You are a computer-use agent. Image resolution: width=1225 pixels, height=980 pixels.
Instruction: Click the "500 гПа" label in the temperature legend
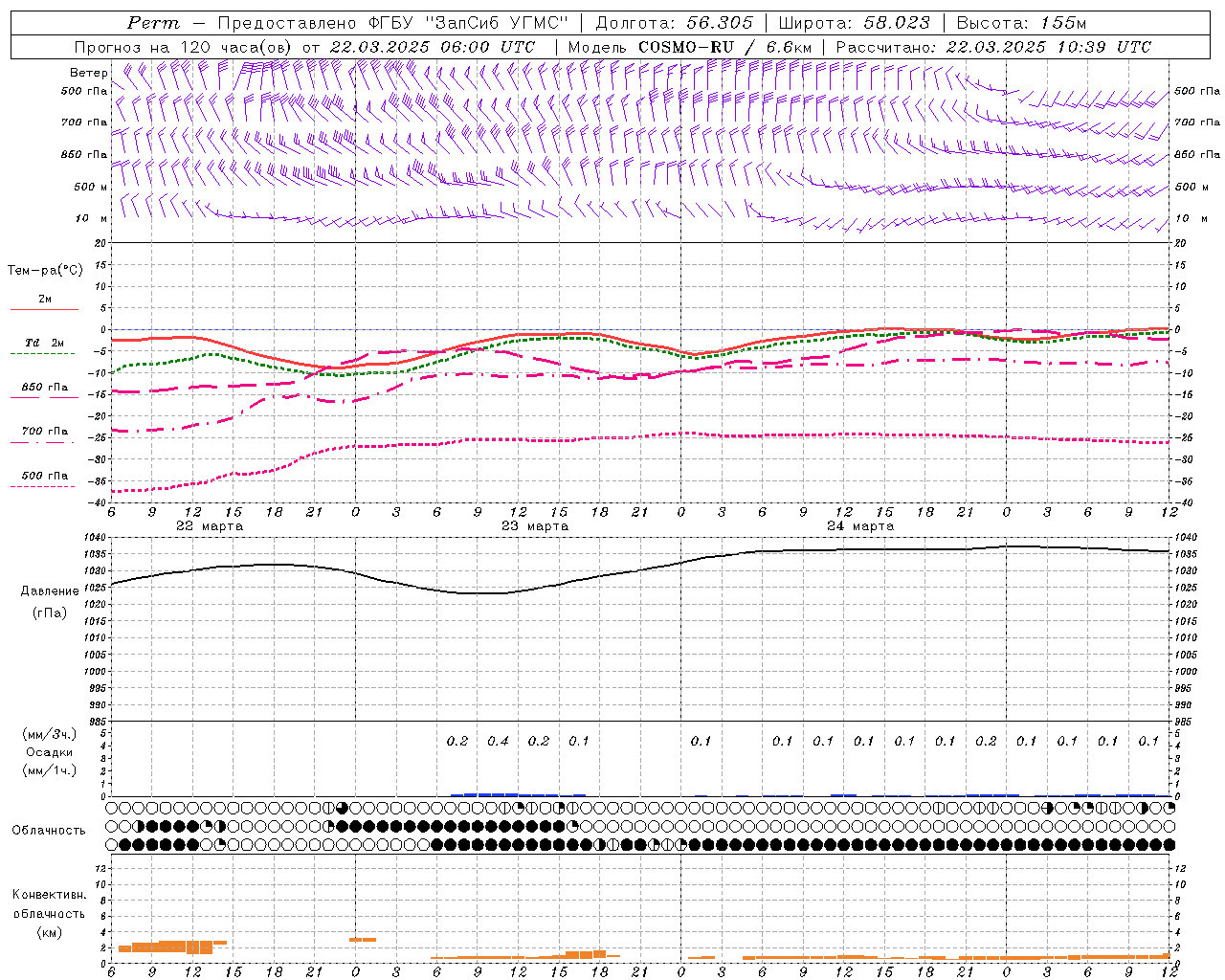click(45, 476)
